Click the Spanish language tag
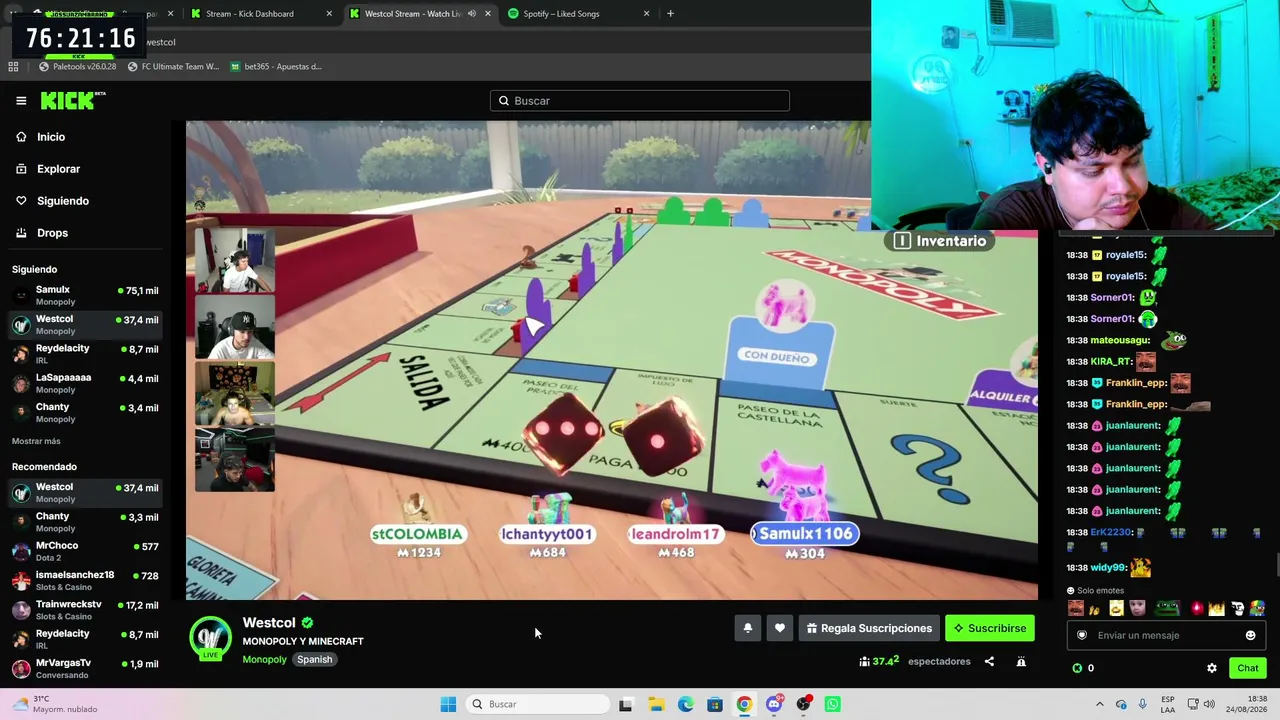The height and width of the screenshot is (720, 1280). pyautogui.click(x=314, y=659)
